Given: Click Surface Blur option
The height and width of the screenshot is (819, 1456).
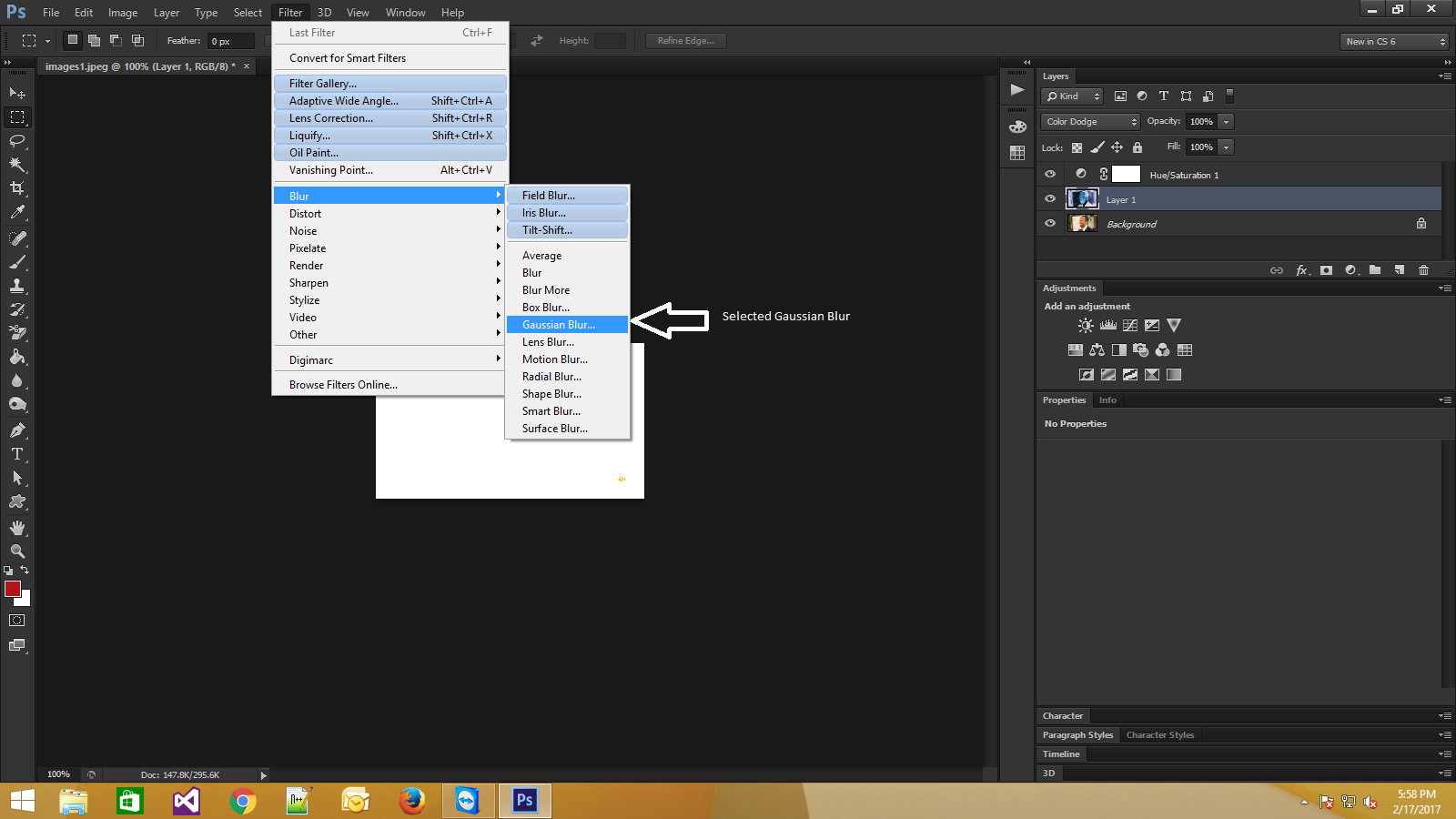Looking at the screenshot, I should 567,429.
